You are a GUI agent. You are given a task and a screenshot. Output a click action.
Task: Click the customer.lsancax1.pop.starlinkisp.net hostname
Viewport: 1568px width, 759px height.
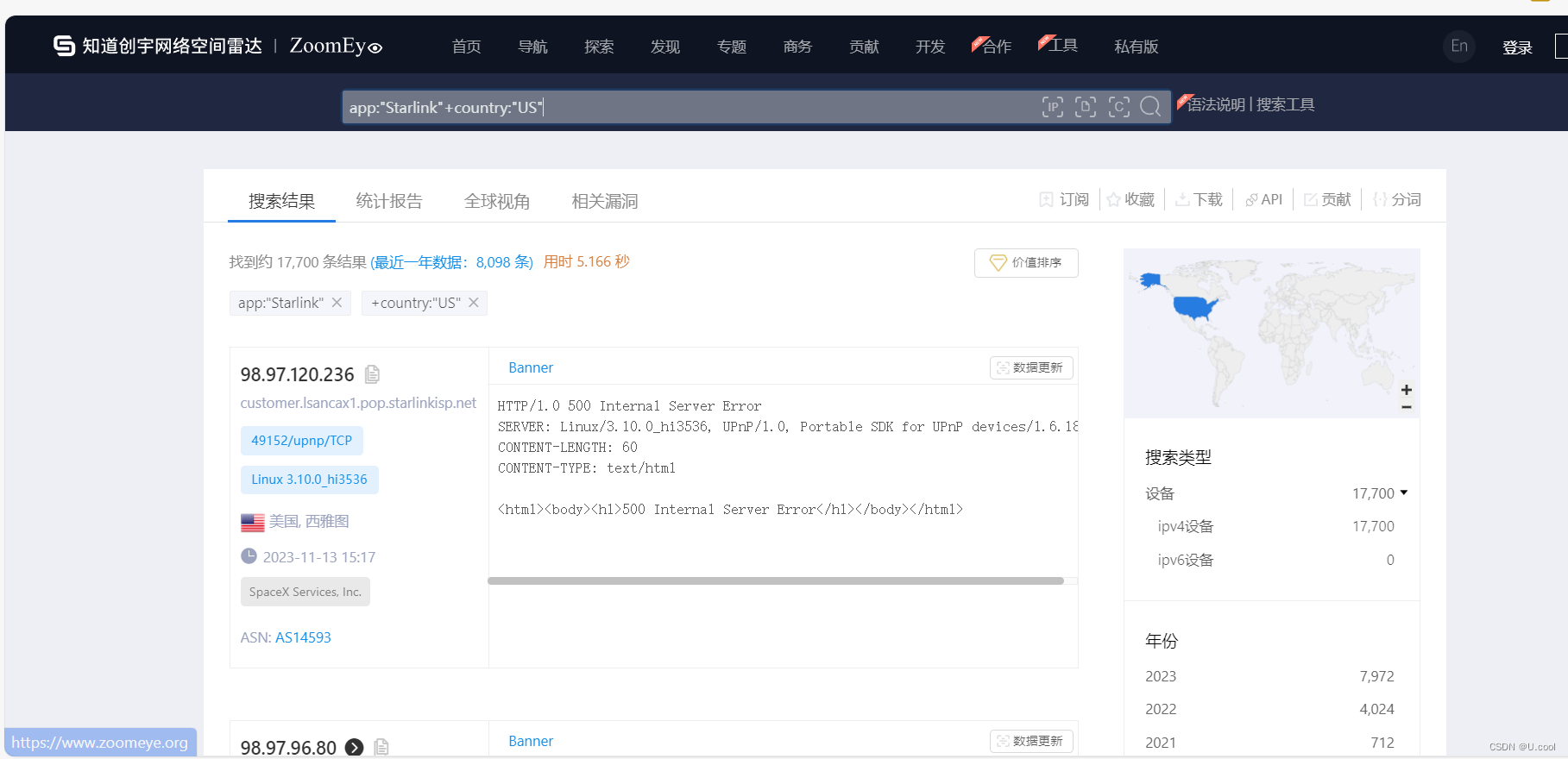(358, 403)
